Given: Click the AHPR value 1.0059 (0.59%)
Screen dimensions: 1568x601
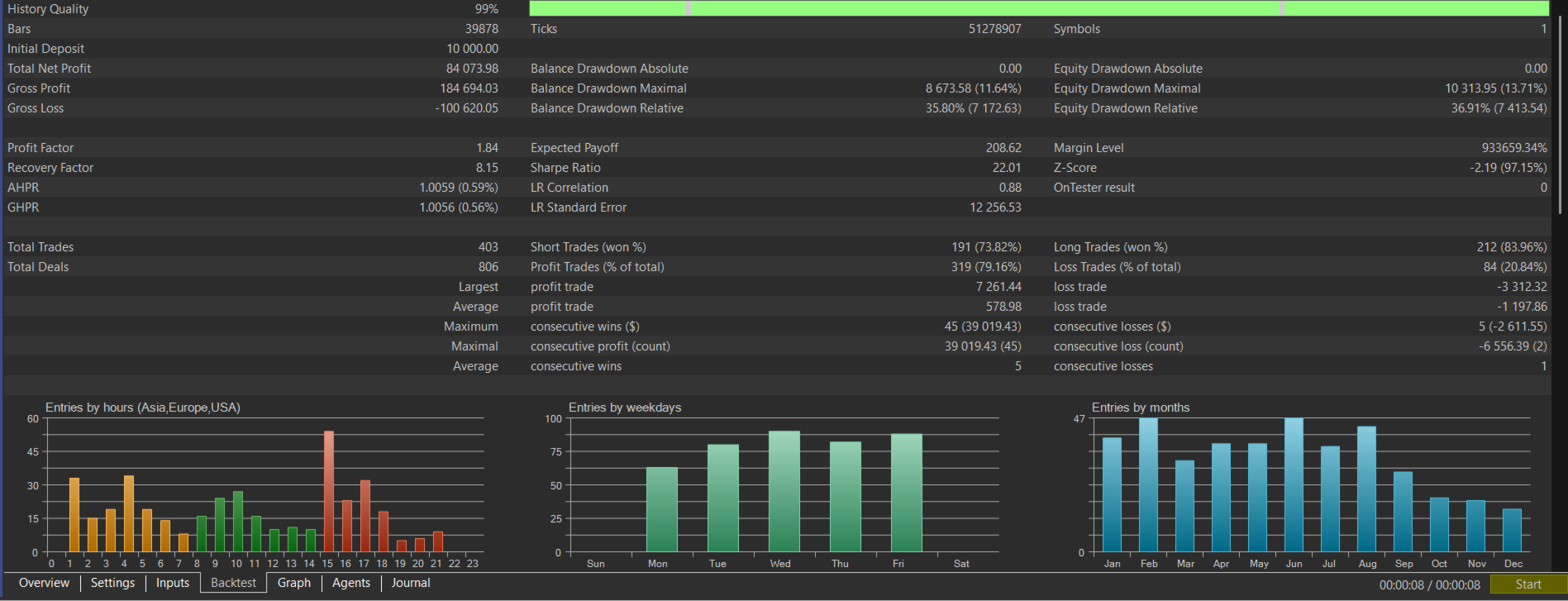Looking at the screenshot, I should [459, 188].
